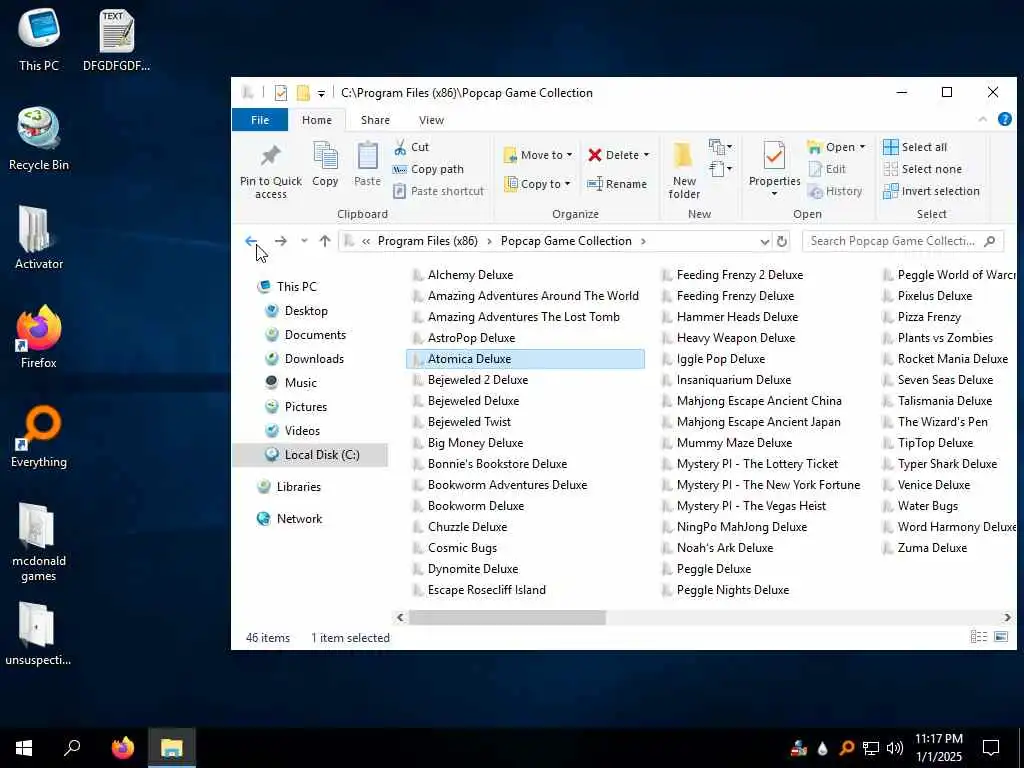Click the volume speaker tray icon
This screenshot has width=1024, height=768.
pos(895,748)
